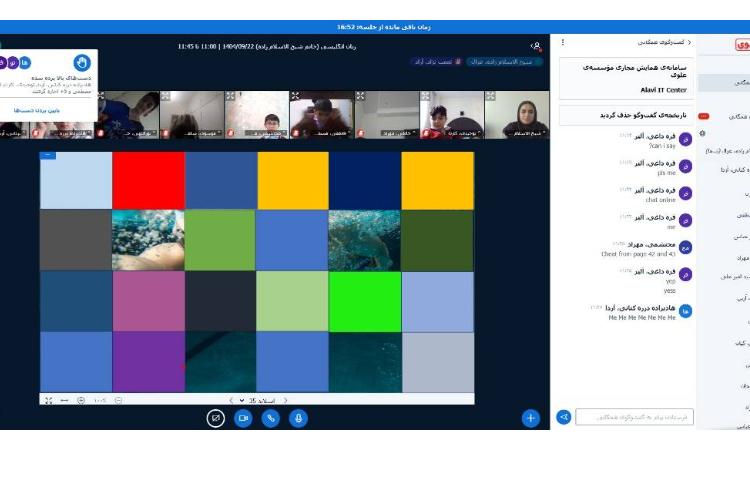Minimize the presentation with the blue corner button
Screen dimensions: 750x480
click(x=47, y=155)
